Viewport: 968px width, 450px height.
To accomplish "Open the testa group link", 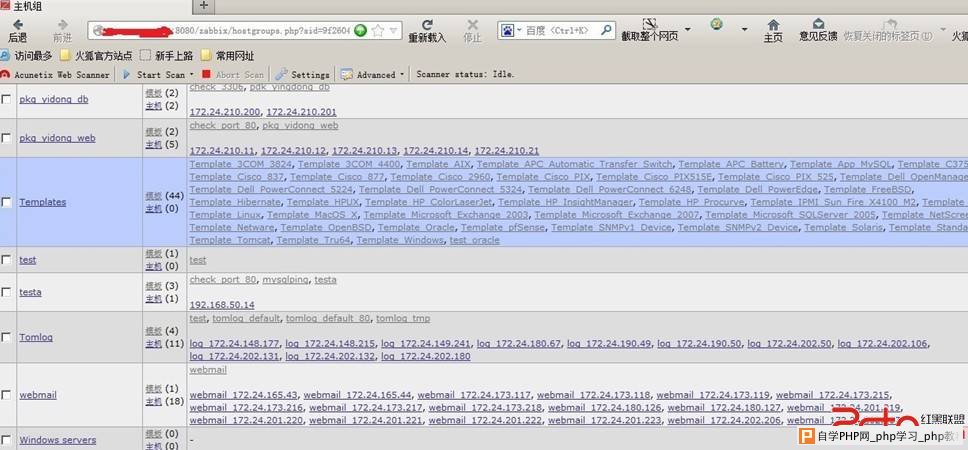I will [x=30, y=292].
